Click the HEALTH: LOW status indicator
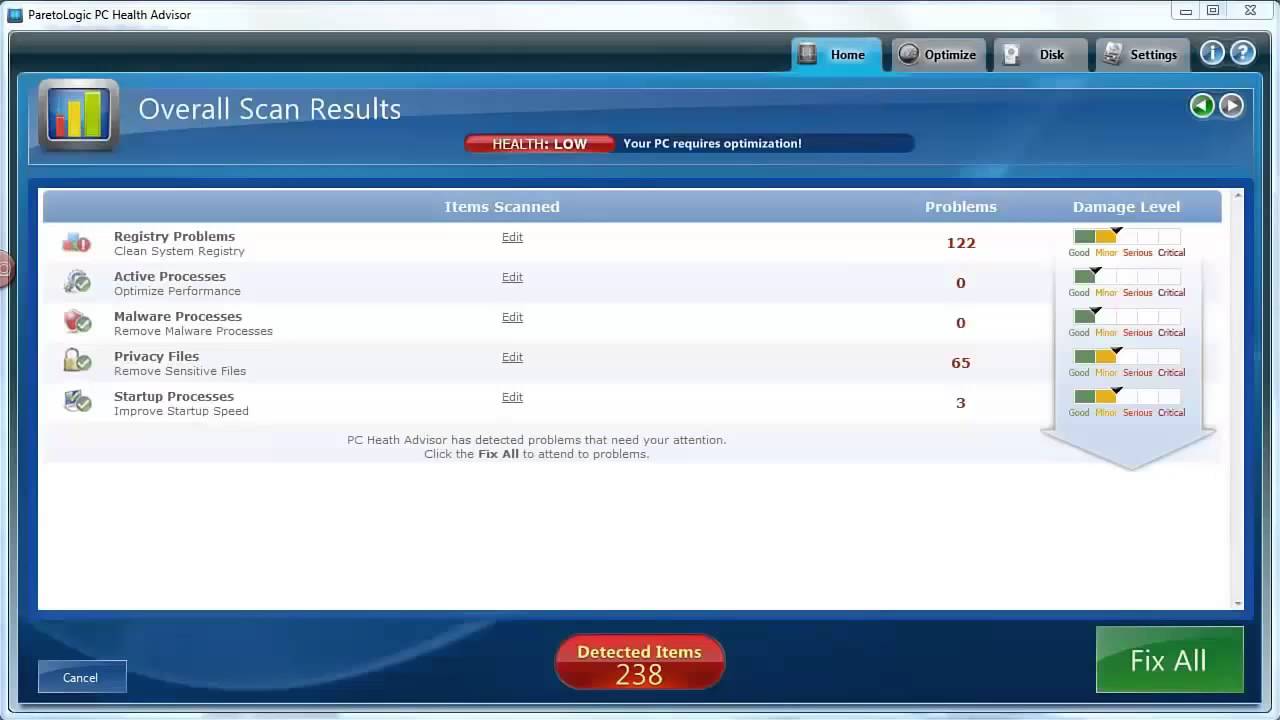The width and height of the screenshot is (1280, 720). pyautogui.click(x=540, y=144)
